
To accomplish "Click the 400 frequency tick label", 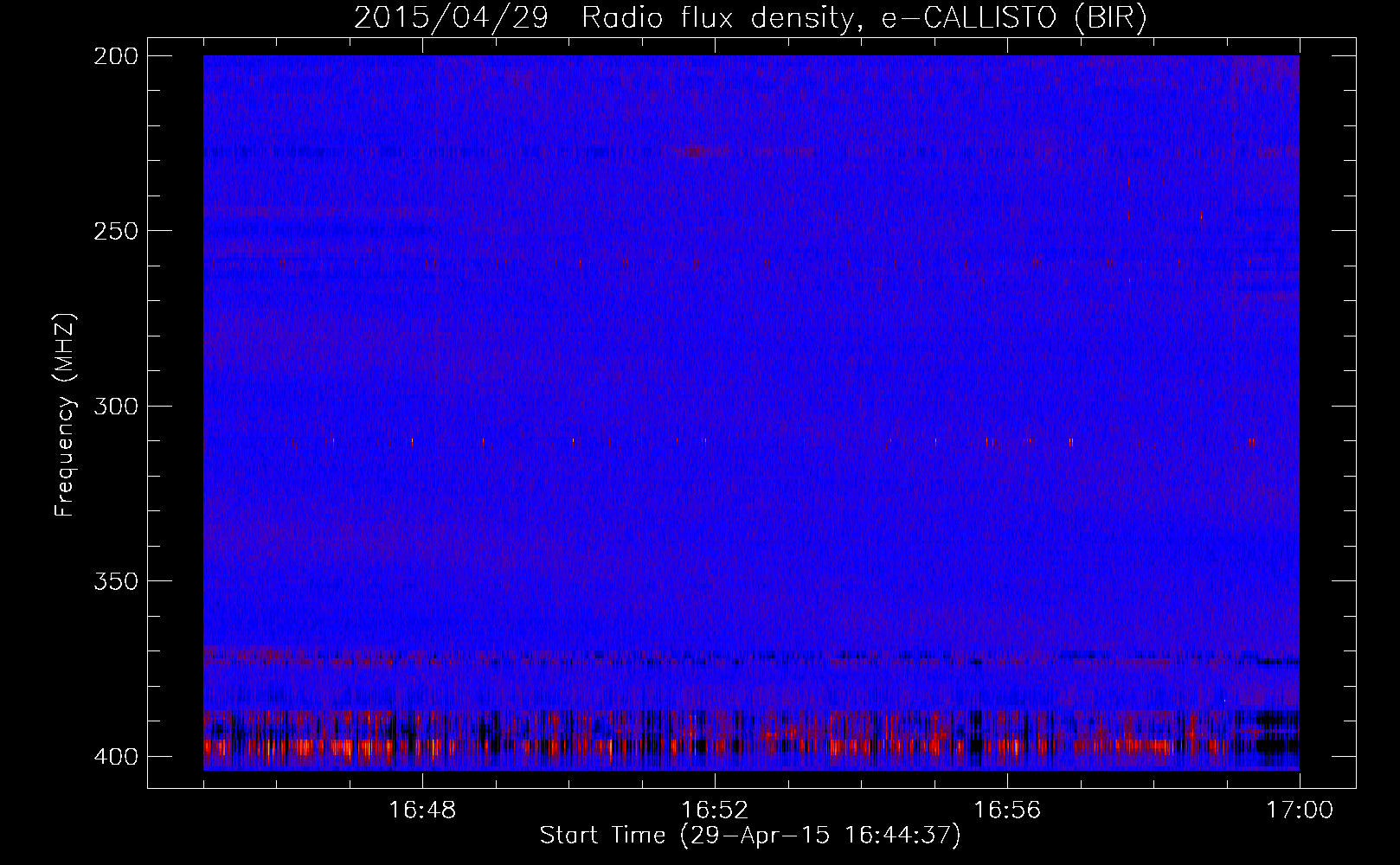I will coord(115,757).
